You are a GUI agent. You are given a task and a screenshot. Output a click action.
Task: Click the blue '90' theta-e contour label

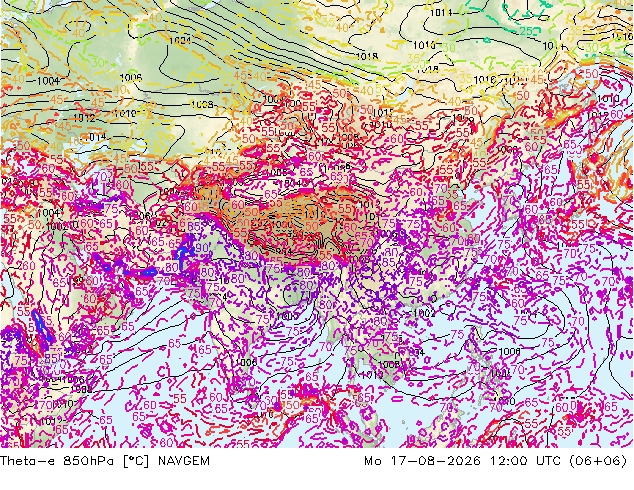[x=202, y=247]
